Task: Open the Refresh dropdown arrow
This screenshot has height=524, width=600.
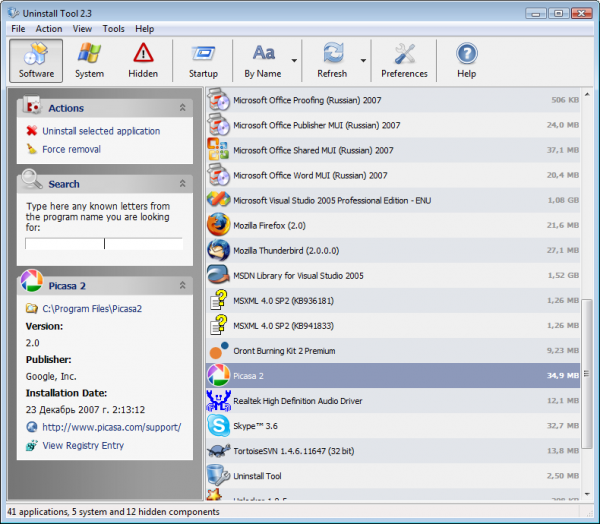Action: coord(362,61)
